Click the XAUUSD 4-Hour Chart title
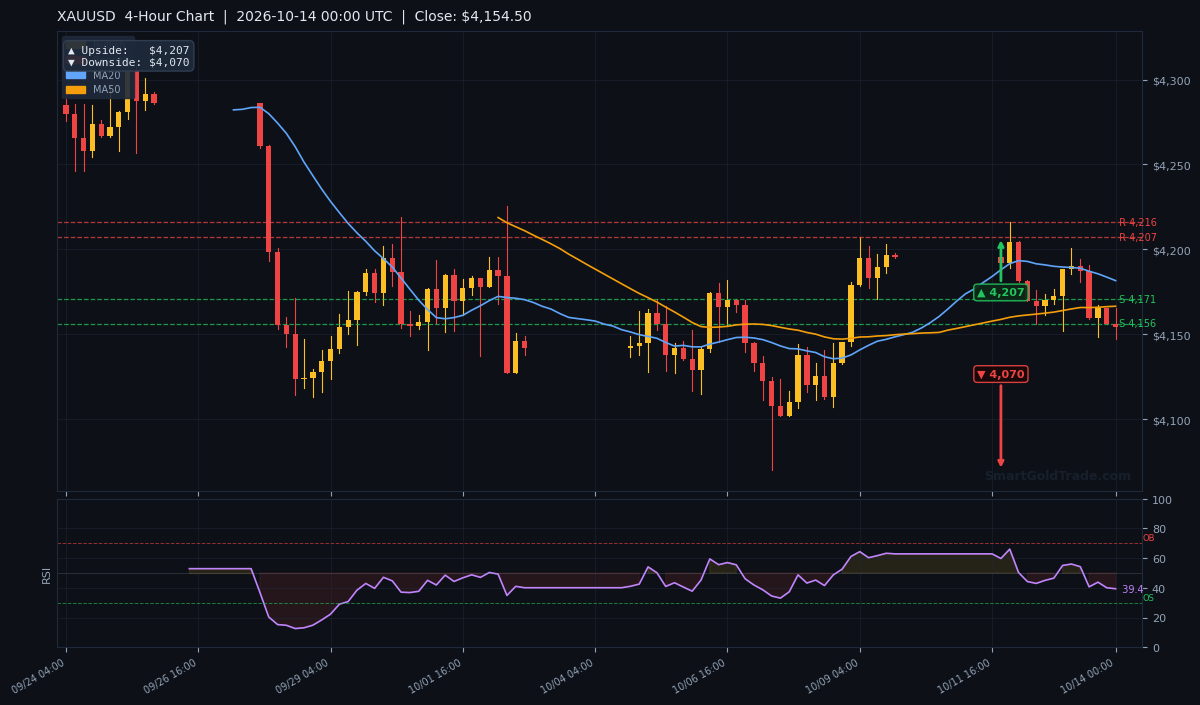The image size is (1200, 705). (136, 17)
